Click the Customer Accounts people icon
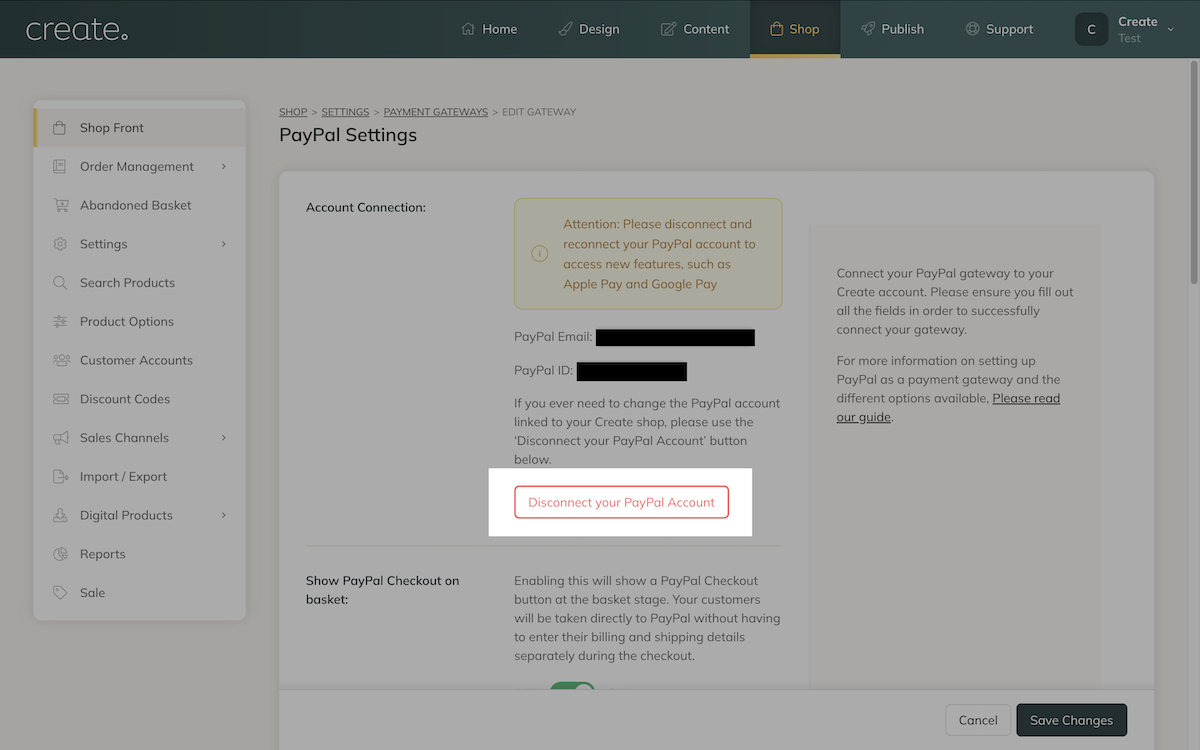1200x750 pixels. tap(60, 360)
